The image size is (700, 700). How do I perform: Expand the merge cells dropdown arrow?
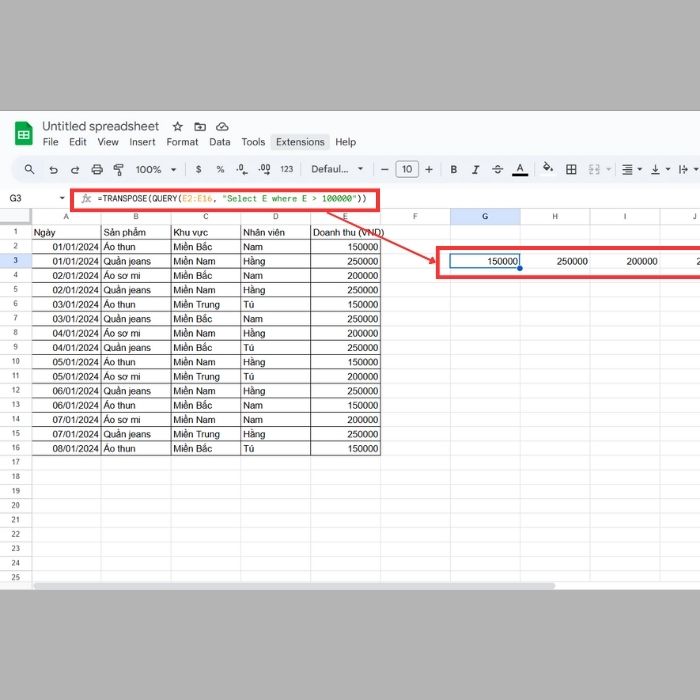608,170
